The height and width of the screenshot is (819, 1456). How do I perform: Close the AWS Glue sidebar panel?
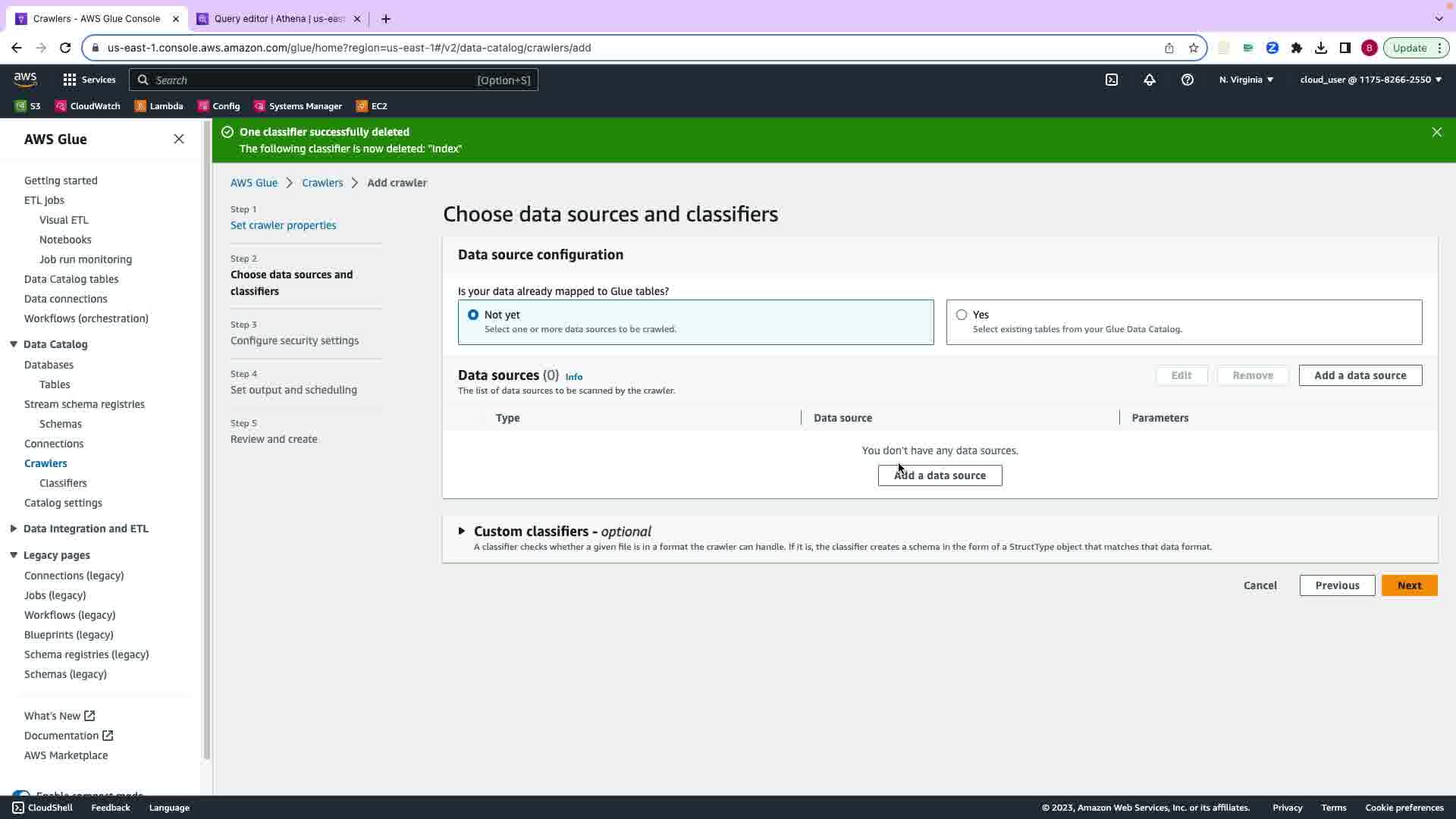click(x=179, y=139)
